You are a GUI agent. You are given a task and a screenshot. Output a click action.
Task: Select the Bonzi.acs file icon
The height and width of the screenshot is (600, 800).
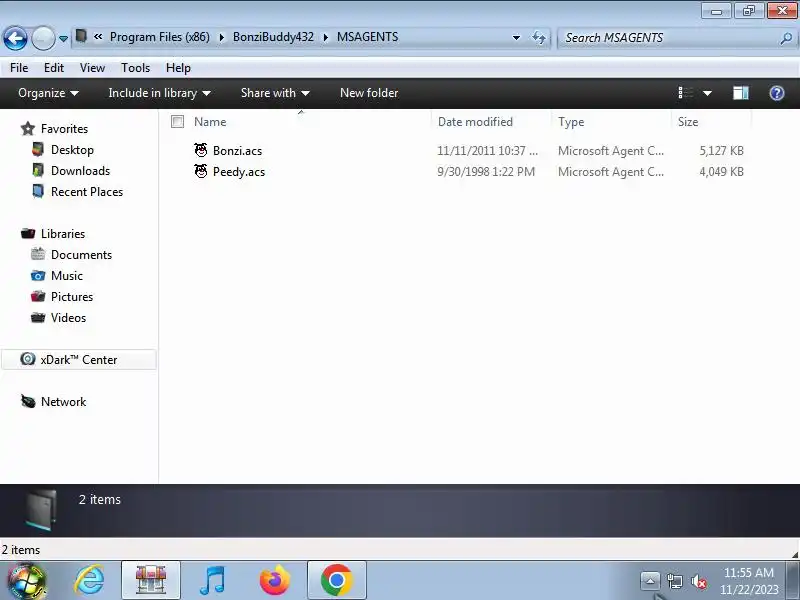[201, 150]
